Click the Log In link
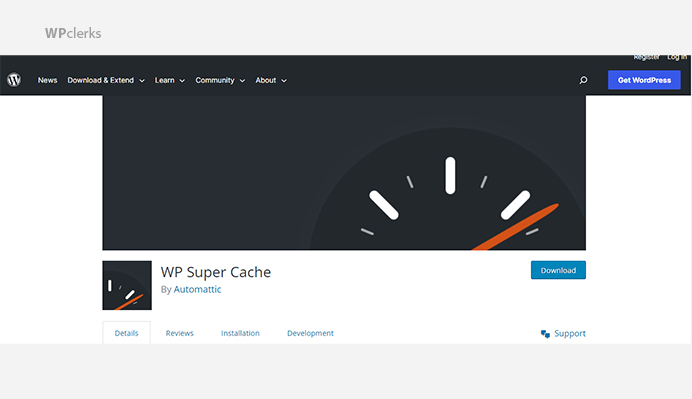 (677, 57)
